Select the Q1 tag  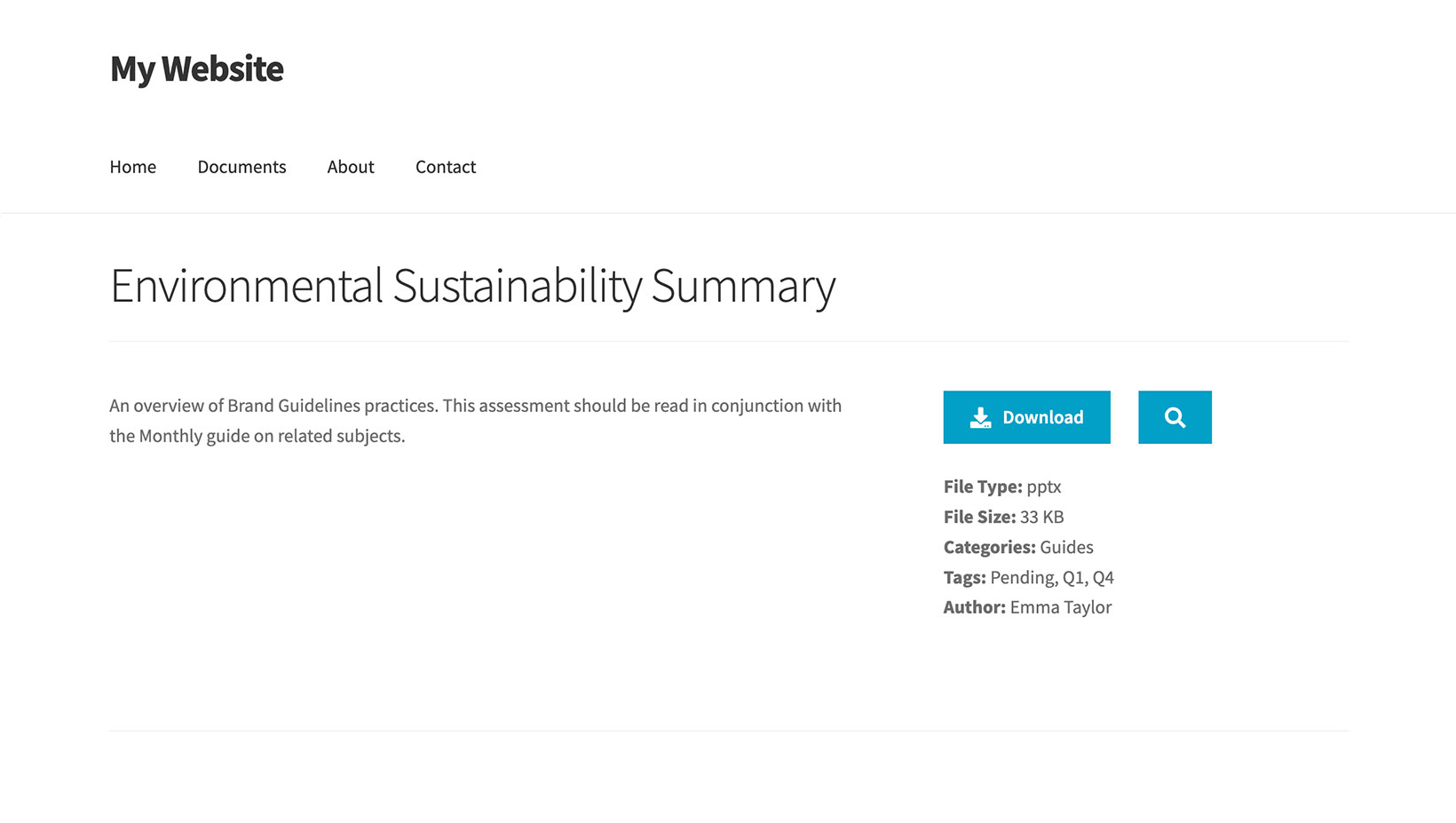[1072, 578]
